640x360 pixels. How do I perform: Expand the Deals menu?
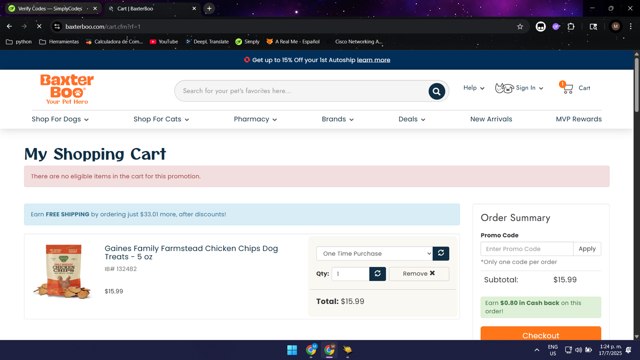[x=412, y=119]
